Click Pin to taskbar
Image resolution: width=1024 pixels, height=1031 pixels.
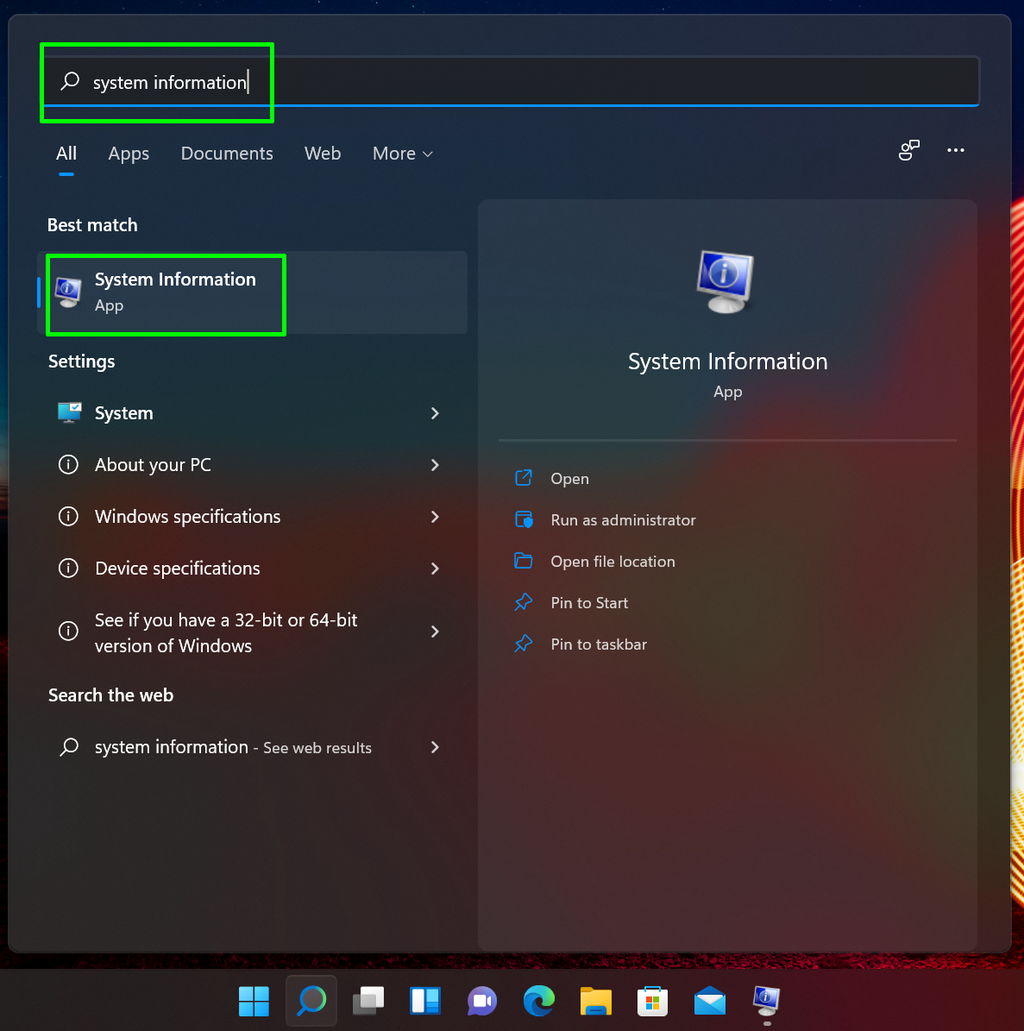click(x=598, y=644)
